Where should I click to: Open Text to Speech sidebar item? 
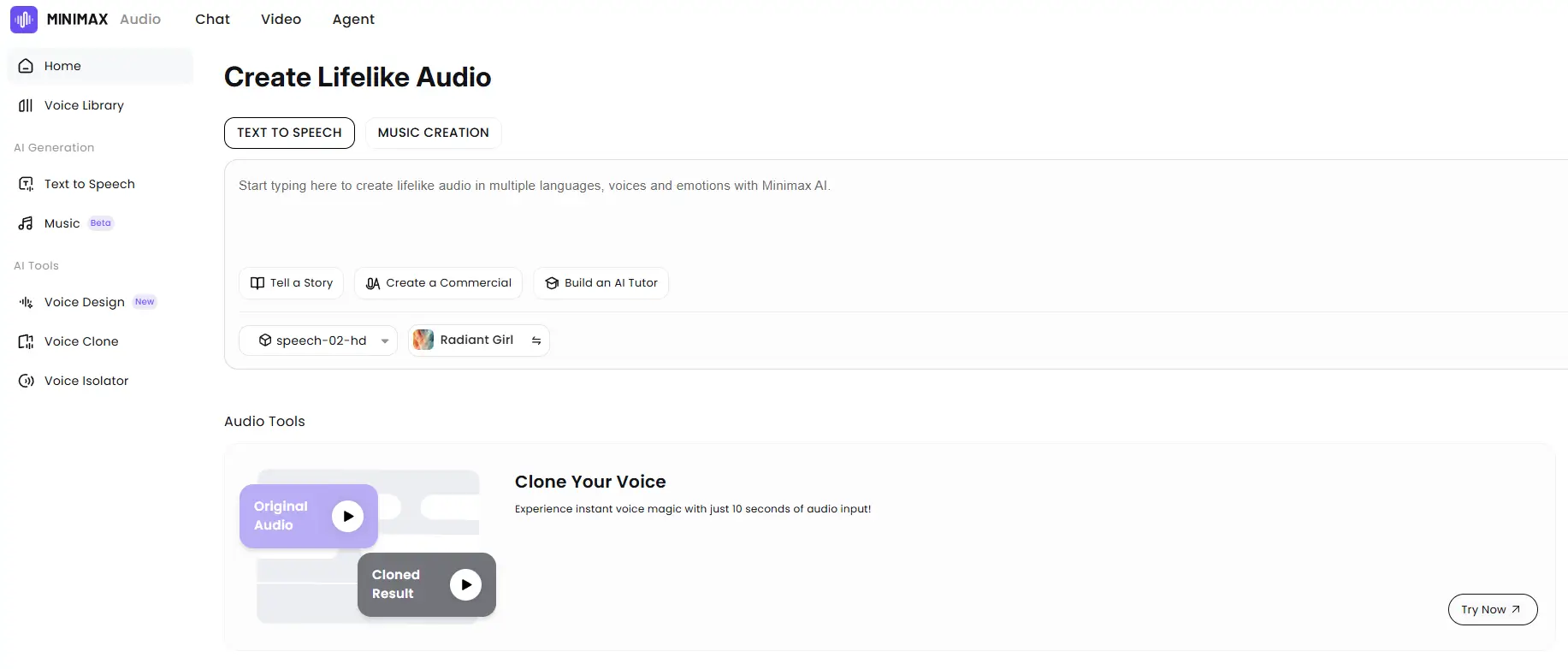coord(89,184)
